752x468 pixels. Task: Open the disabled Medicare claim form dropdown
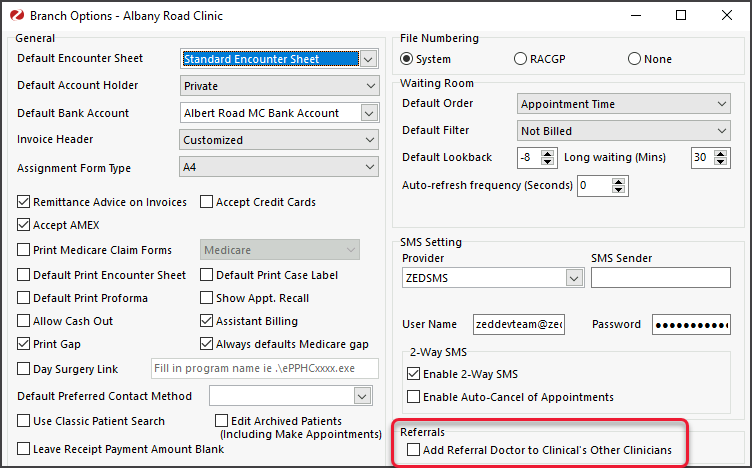(280, 250)
